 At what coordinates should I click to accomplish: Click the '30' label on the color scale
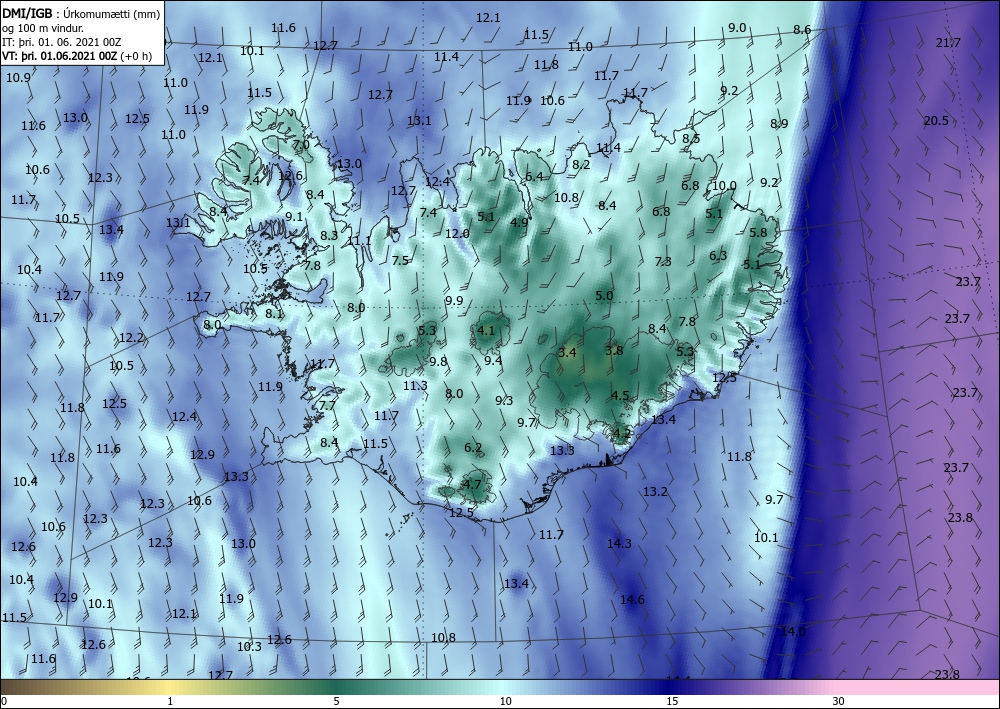coord(839,701)
